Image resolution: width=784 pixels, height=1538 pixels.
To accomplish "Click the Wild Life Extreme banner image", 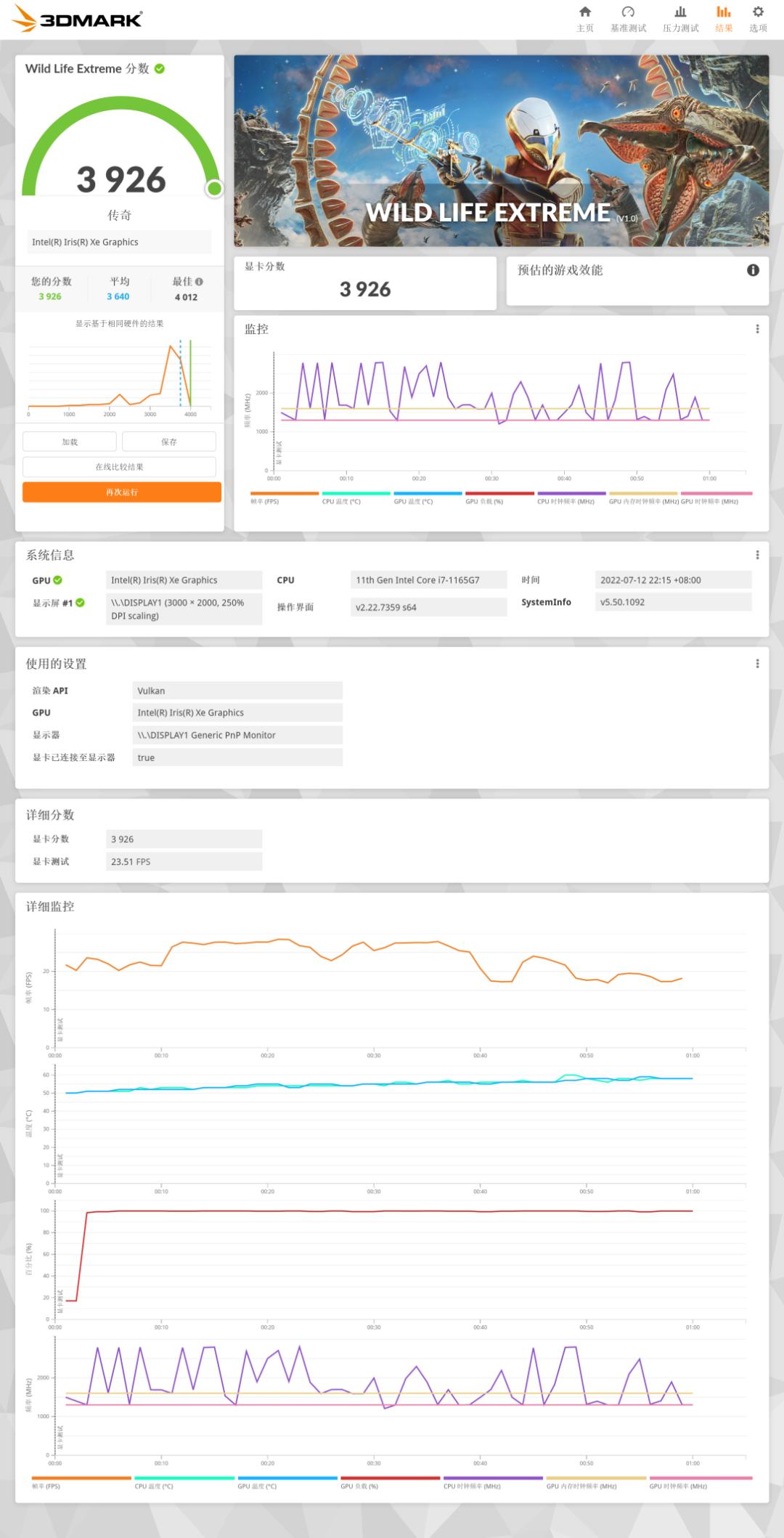I will coord(501,151).
